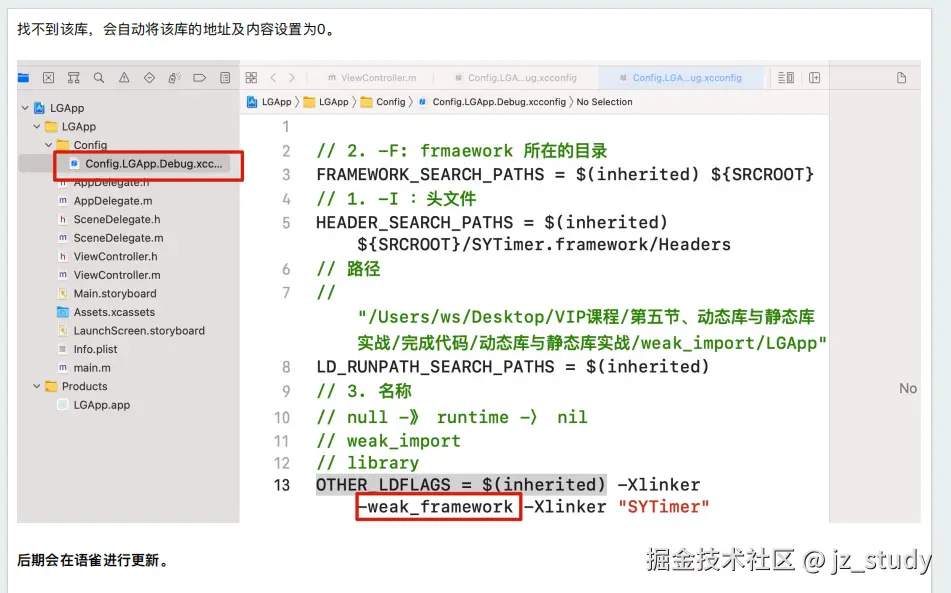
Task: Open the Project navigator folder icon
Action: click(x=24, y=78)
